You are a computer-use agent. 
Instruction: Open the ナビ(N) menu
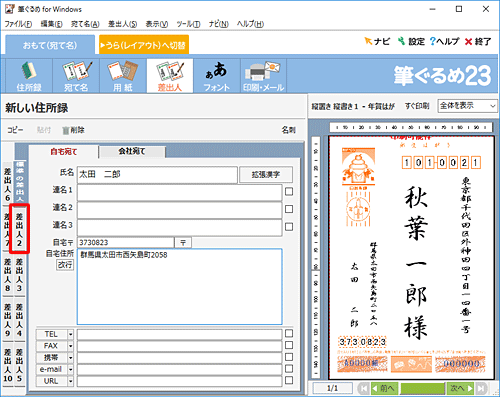coord(219,24)
